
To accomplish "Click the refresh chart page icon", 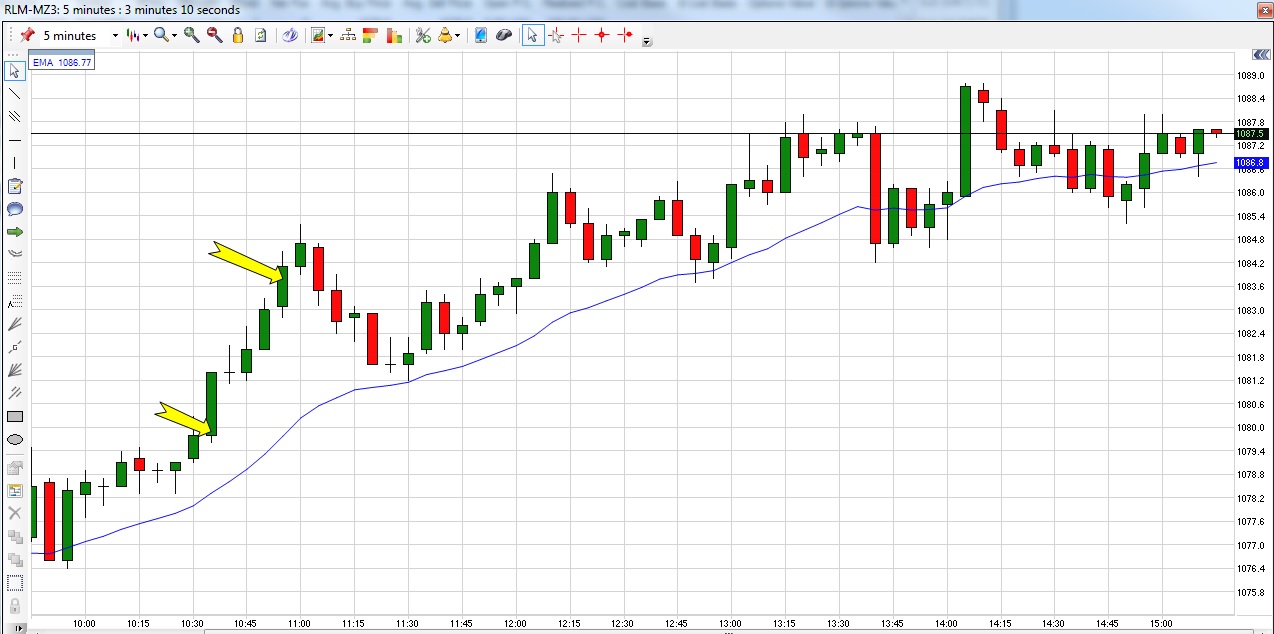I will pos(261,35).
